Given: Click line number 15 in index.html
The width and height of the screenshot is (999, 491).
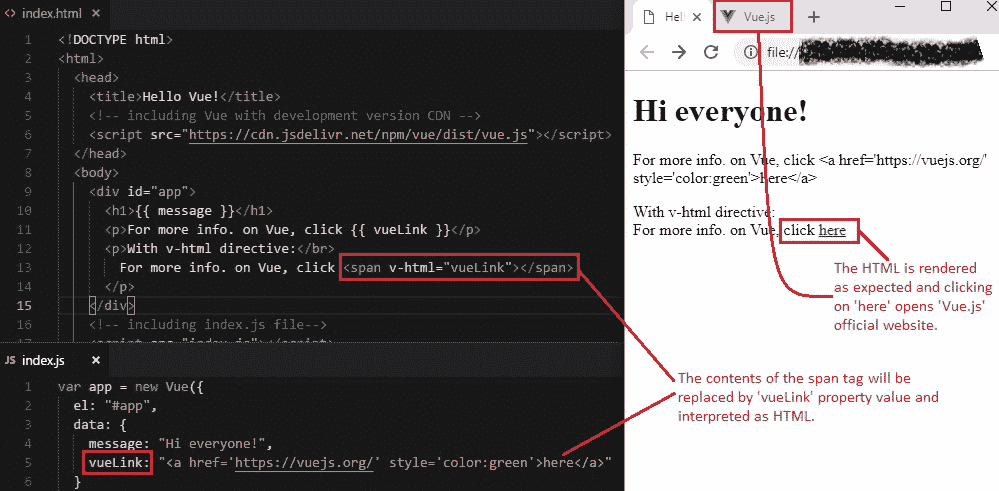Looking at the screenshot, I should click(25, 306).
